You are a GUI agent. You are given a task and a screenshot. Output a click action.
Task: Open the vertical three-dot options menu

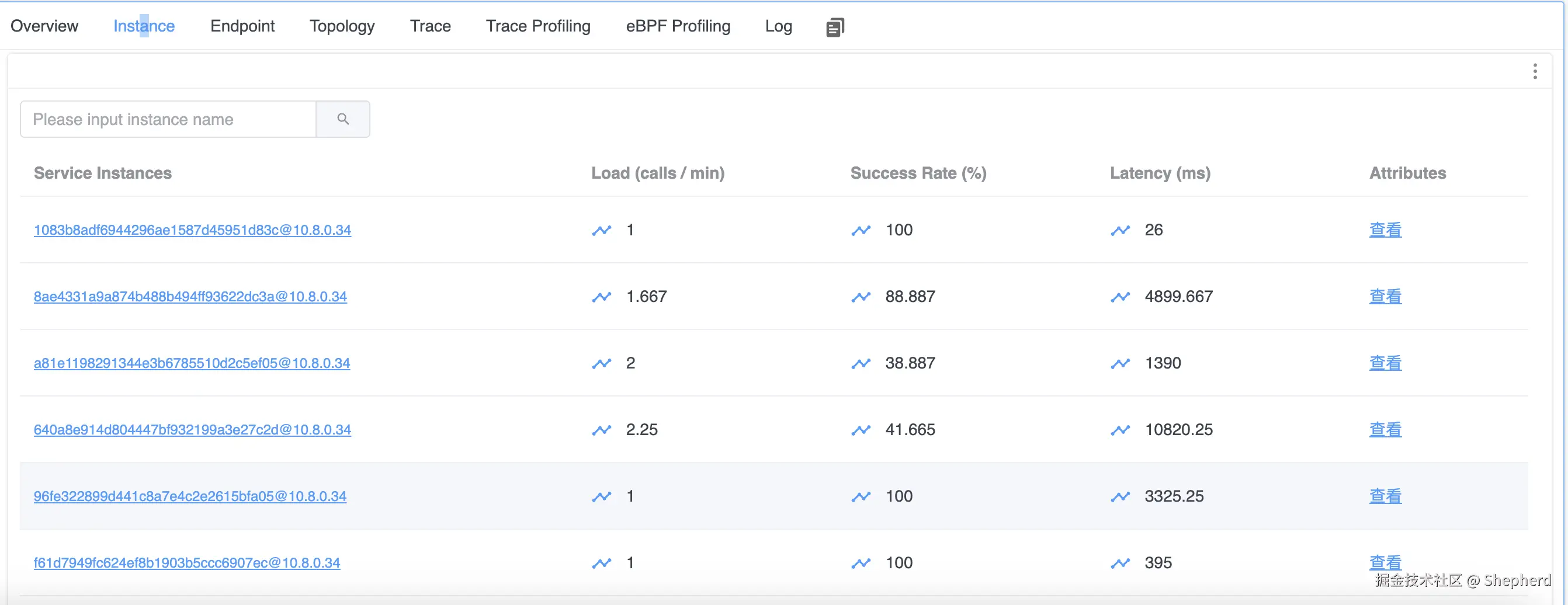[x=1535, y=72]
